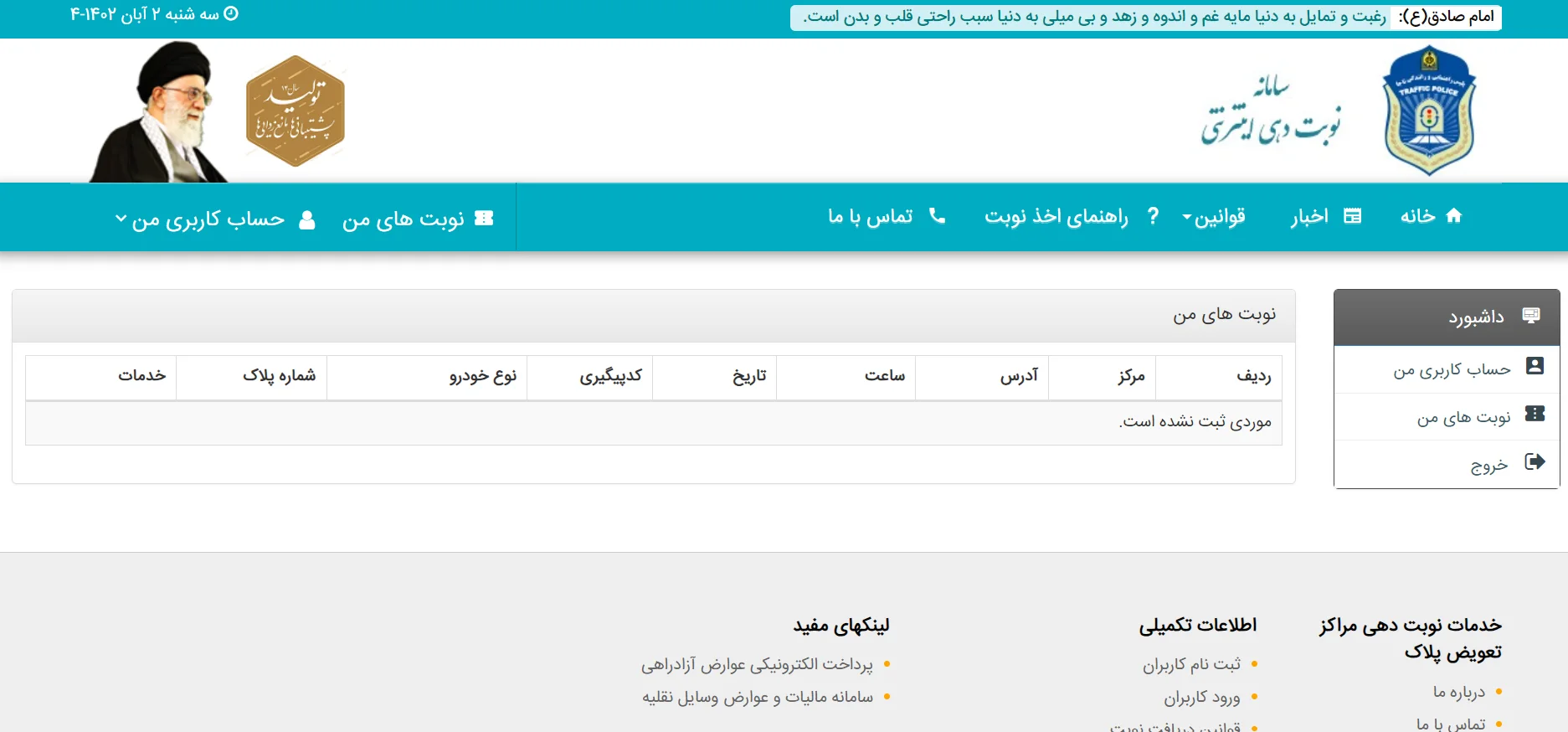Open نوبت های من in sidebar
Screen dimensions: 1568x732
1447,417
